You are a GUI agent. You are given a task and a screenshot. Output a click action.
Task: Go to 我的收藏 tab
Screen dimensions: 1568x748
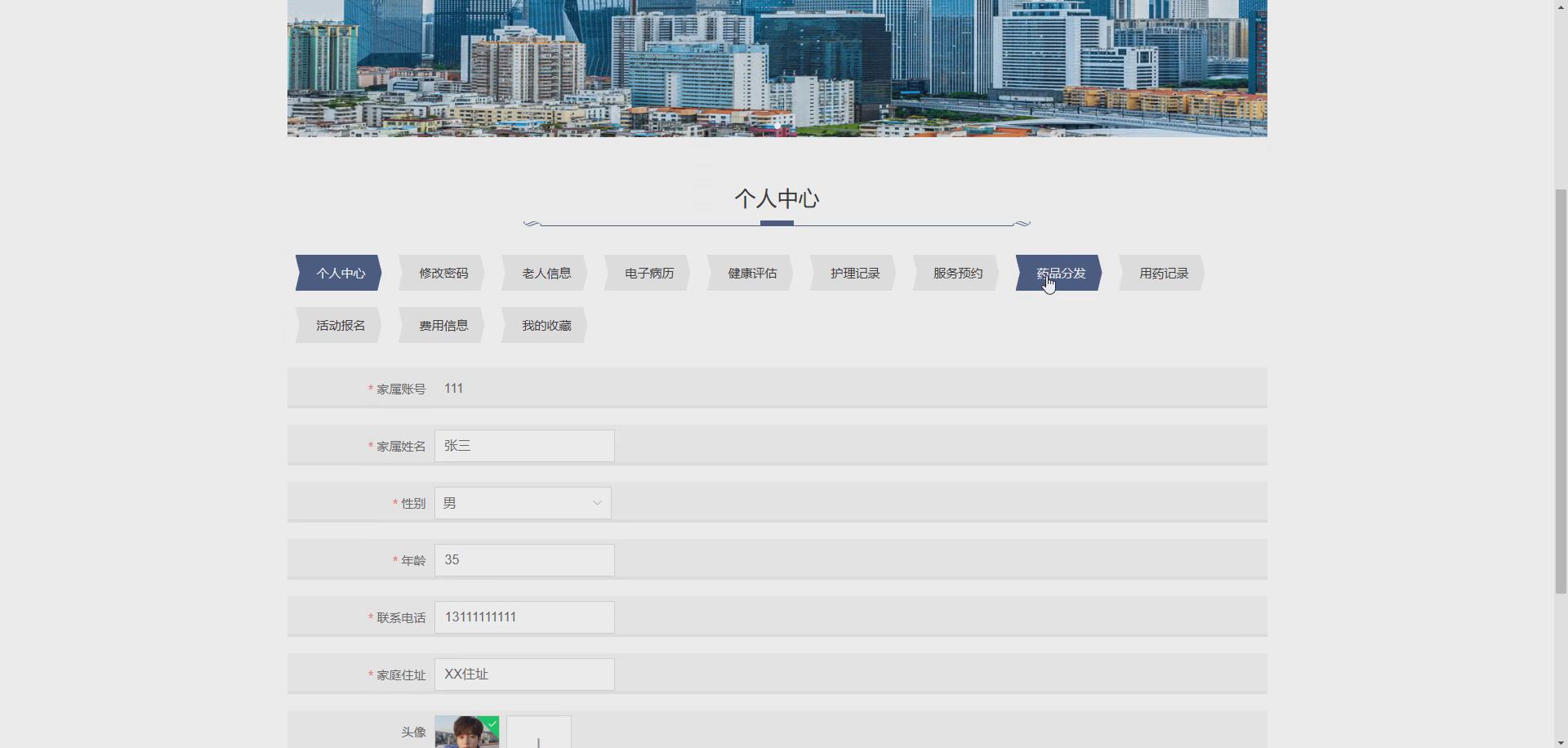(x=545, y=325)
